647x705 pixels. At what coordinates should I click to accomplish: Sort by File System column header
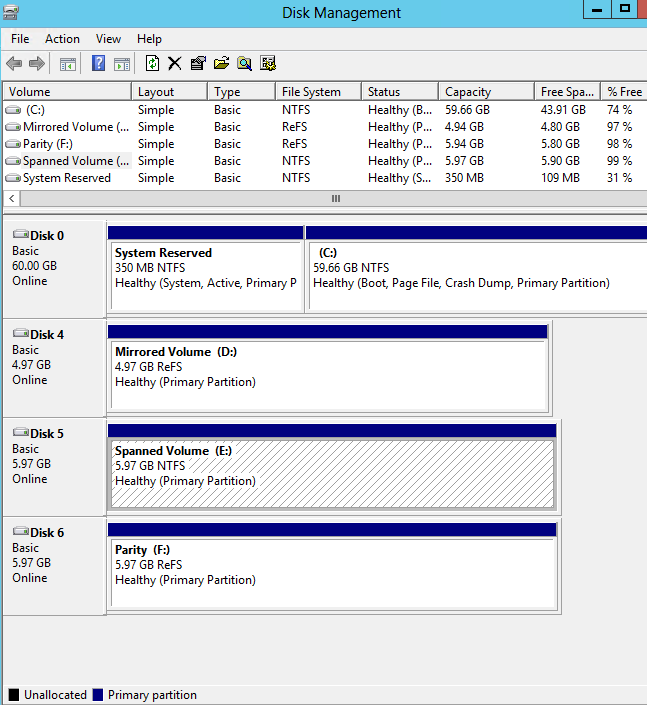(311, 92)
